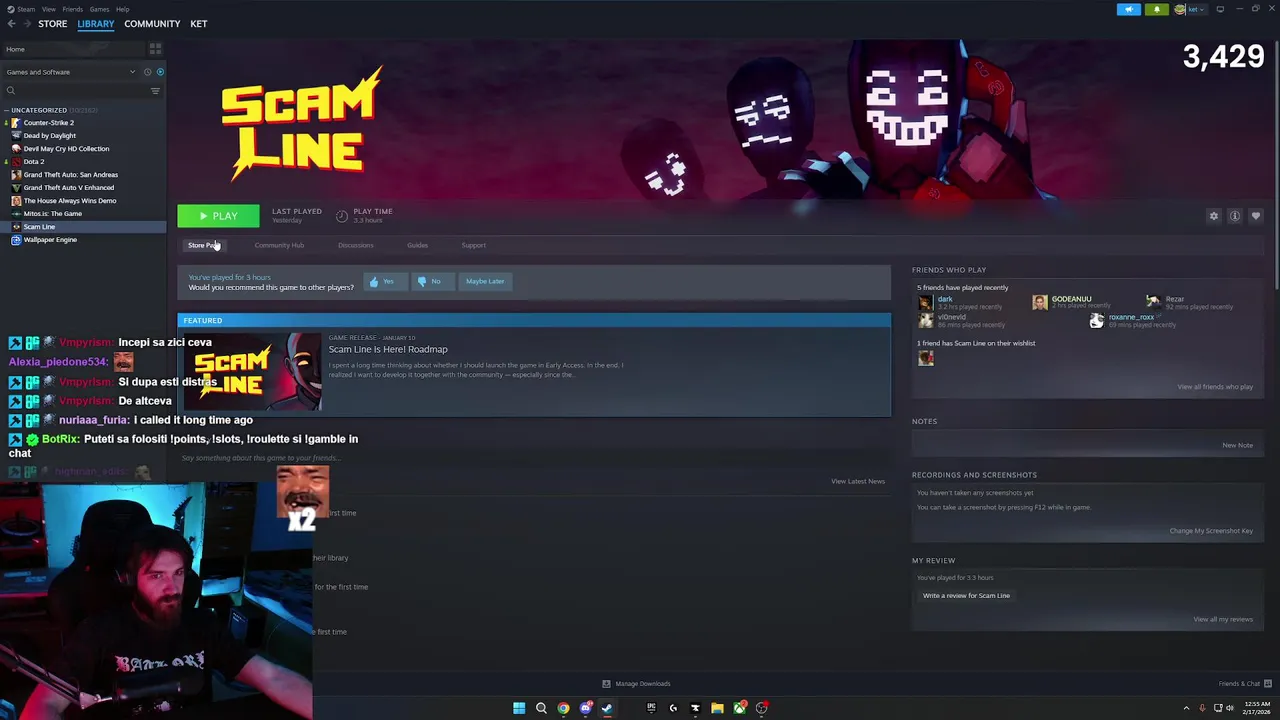Select Devil May Cry HD Collection
Screen dimensions: 1280x720
[66, 148]
